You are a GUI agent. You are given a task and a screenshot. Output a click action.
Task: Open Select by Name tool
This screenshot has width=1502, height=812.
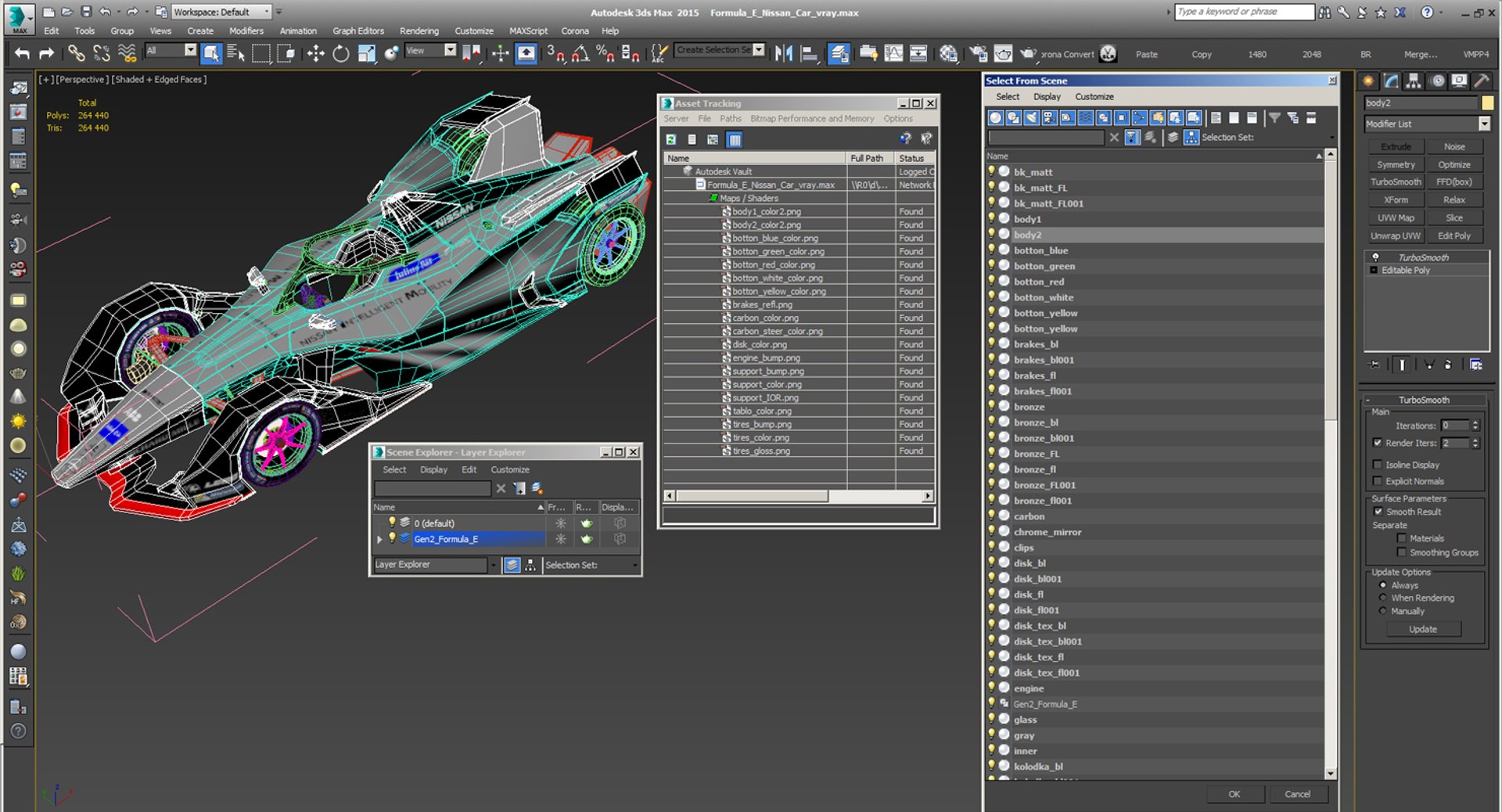[x=235, y=53]
